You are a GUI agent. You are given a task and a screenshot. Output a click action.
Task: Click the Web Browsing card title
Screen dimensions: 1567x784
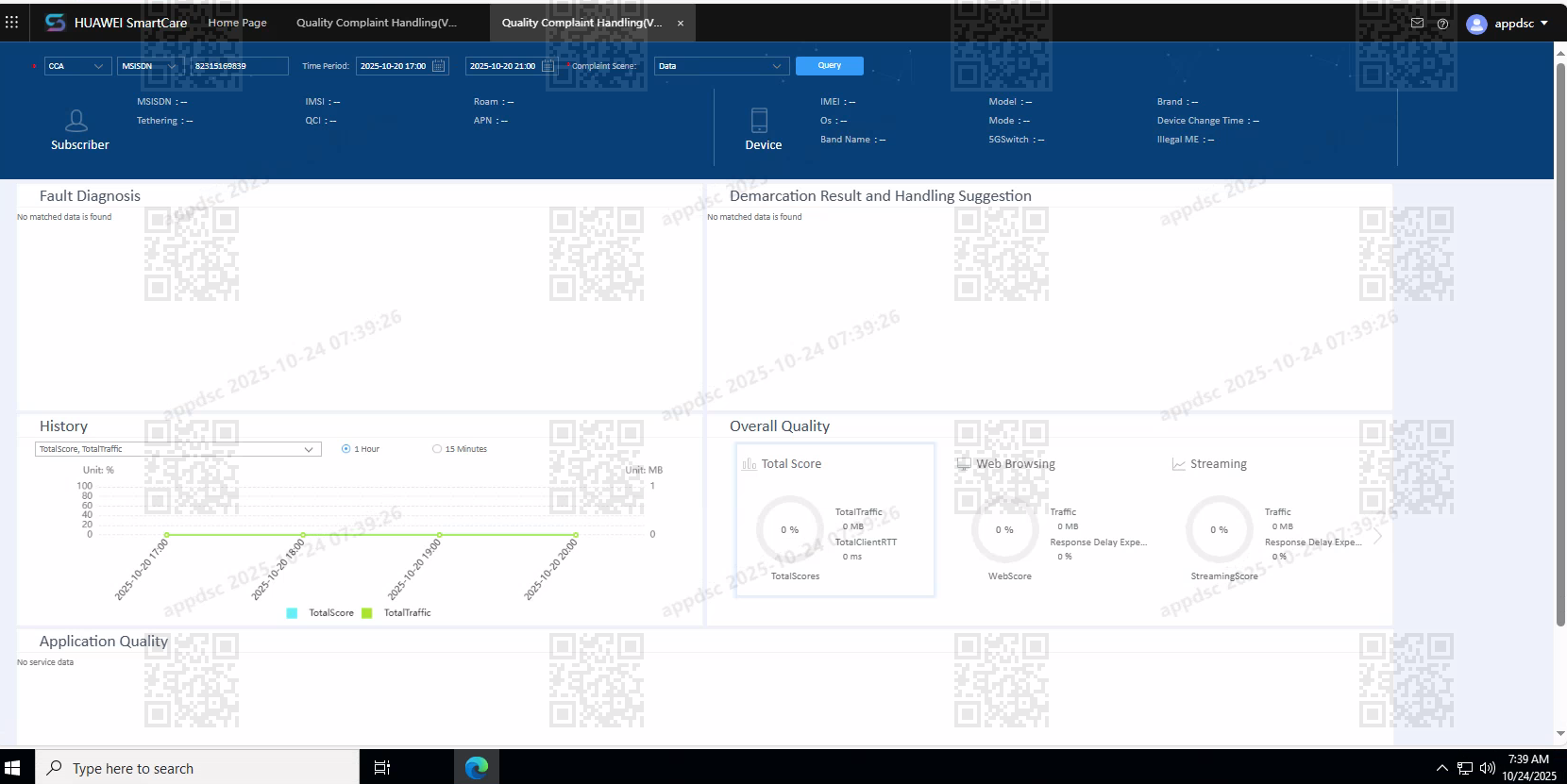tap(1016, 464)
